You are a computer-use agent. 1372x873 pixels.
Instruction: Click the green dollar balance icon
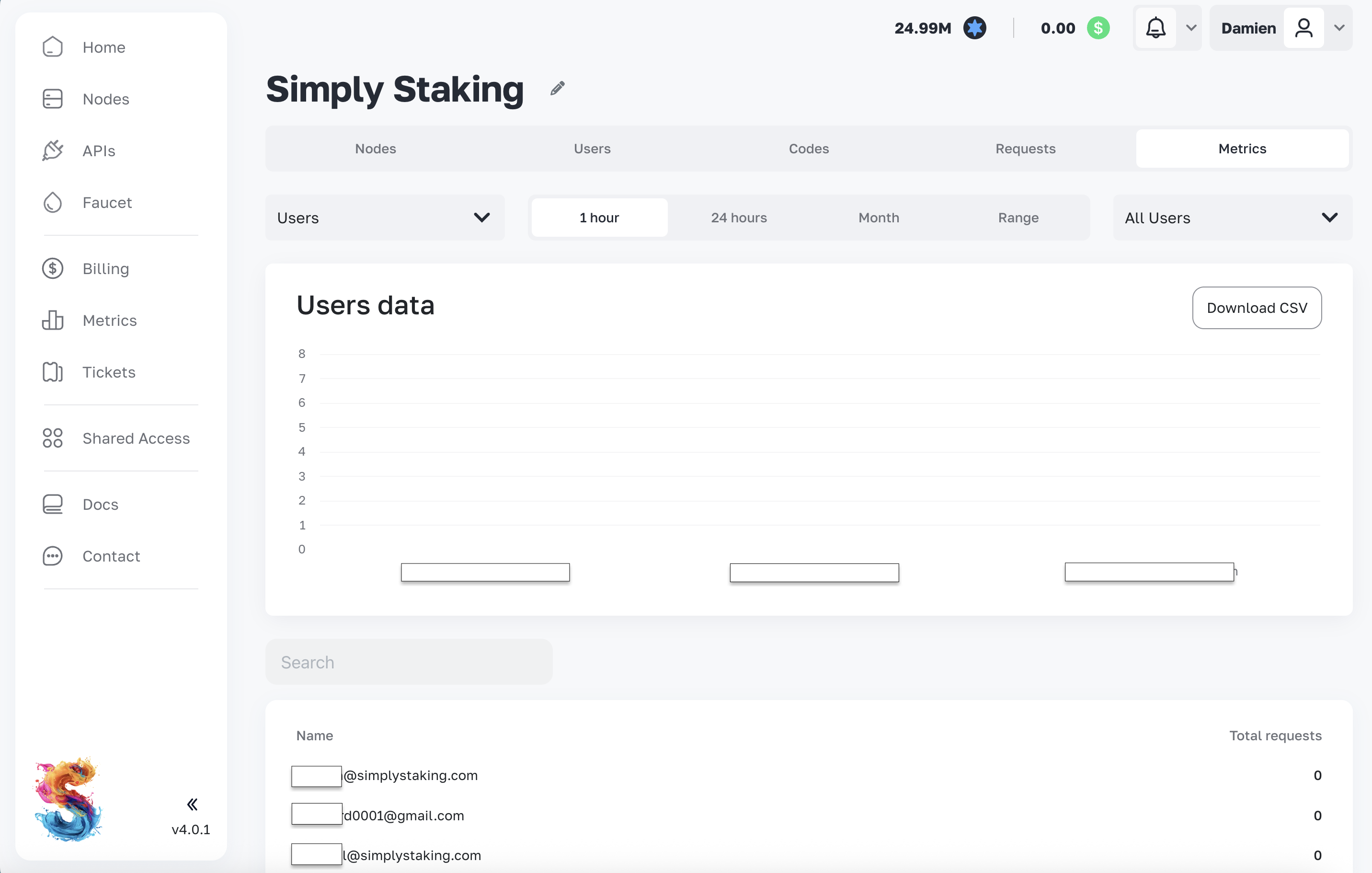pos(1098,28)
